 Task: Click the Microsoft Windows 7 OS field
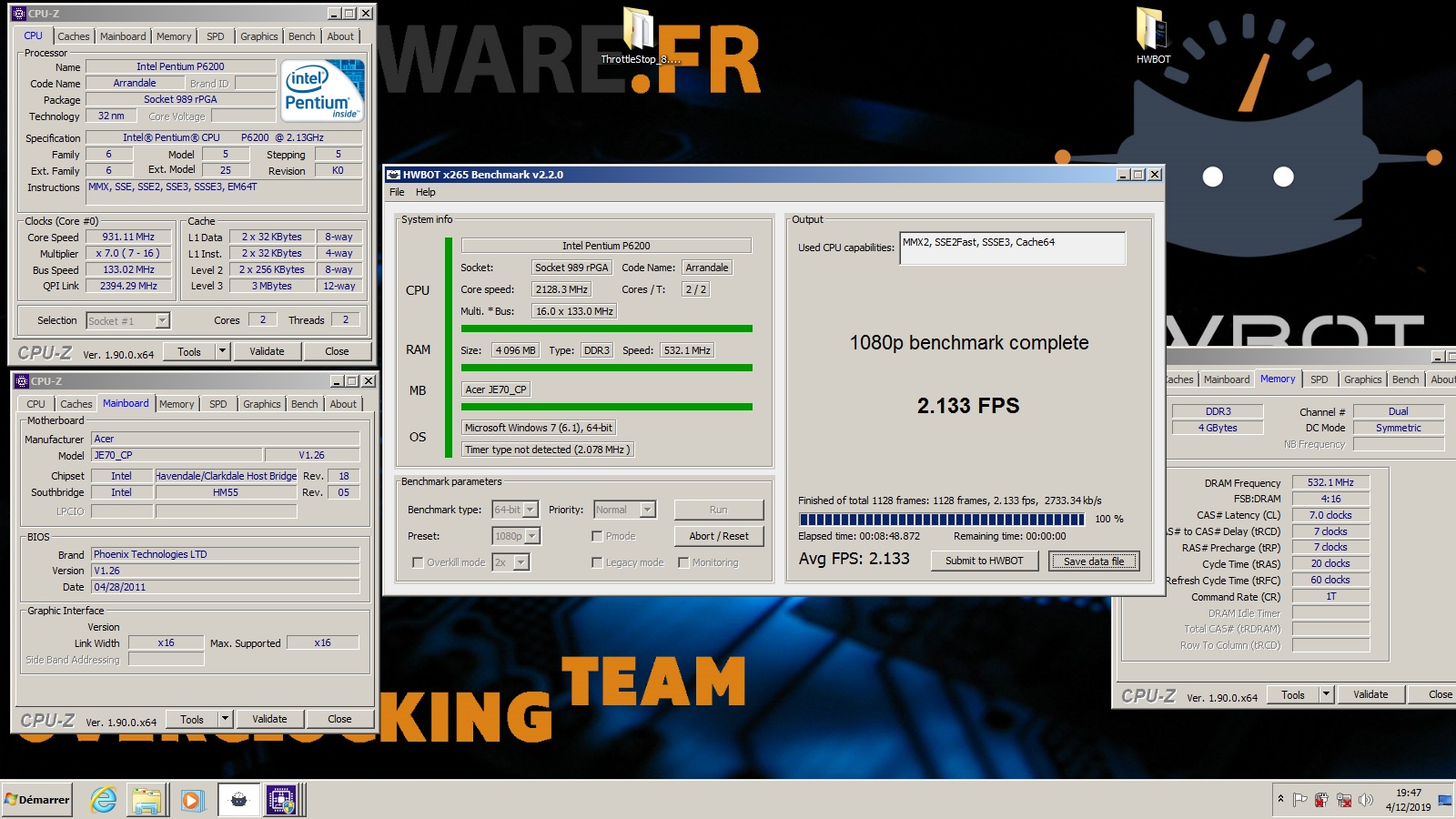tap(539, 428)
